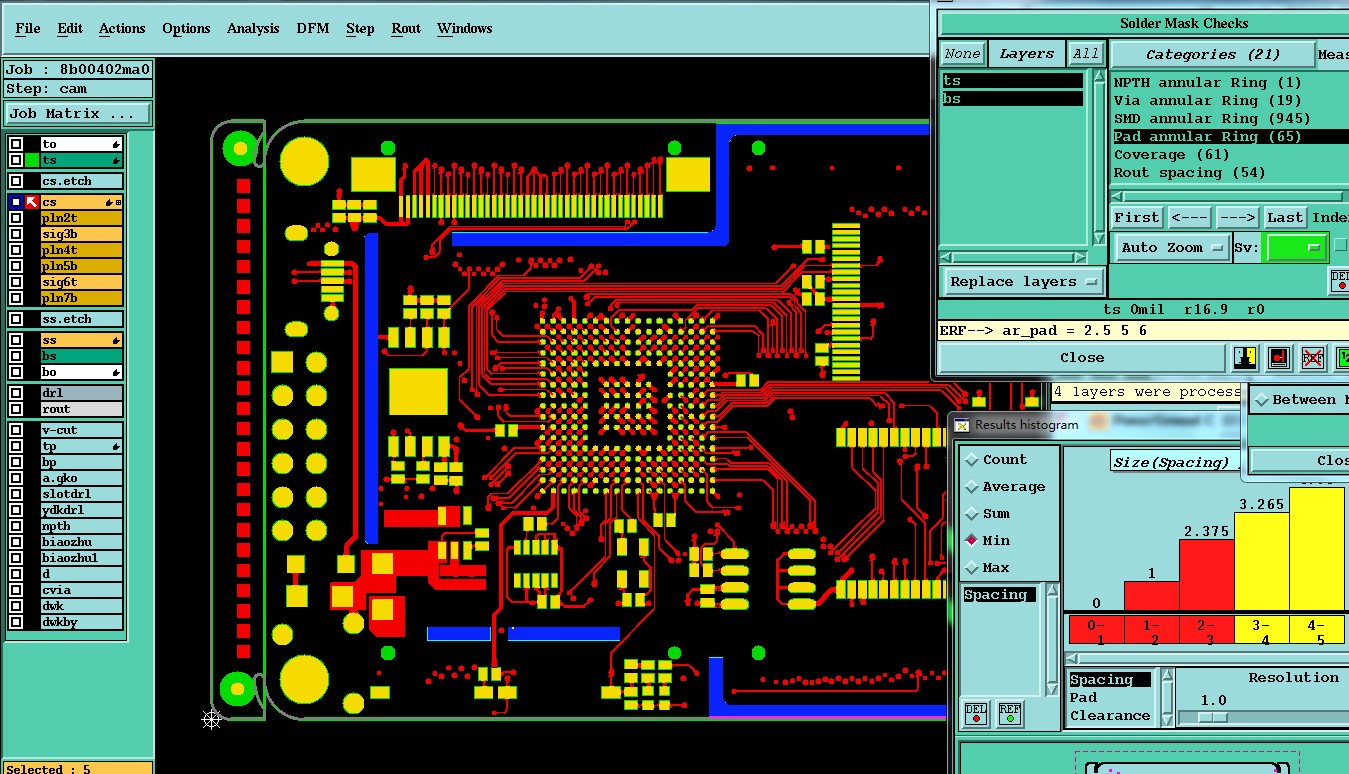1349x774 pixels.
Task: Select Pad annular Ring (65) category
Action: (1230, 136)
